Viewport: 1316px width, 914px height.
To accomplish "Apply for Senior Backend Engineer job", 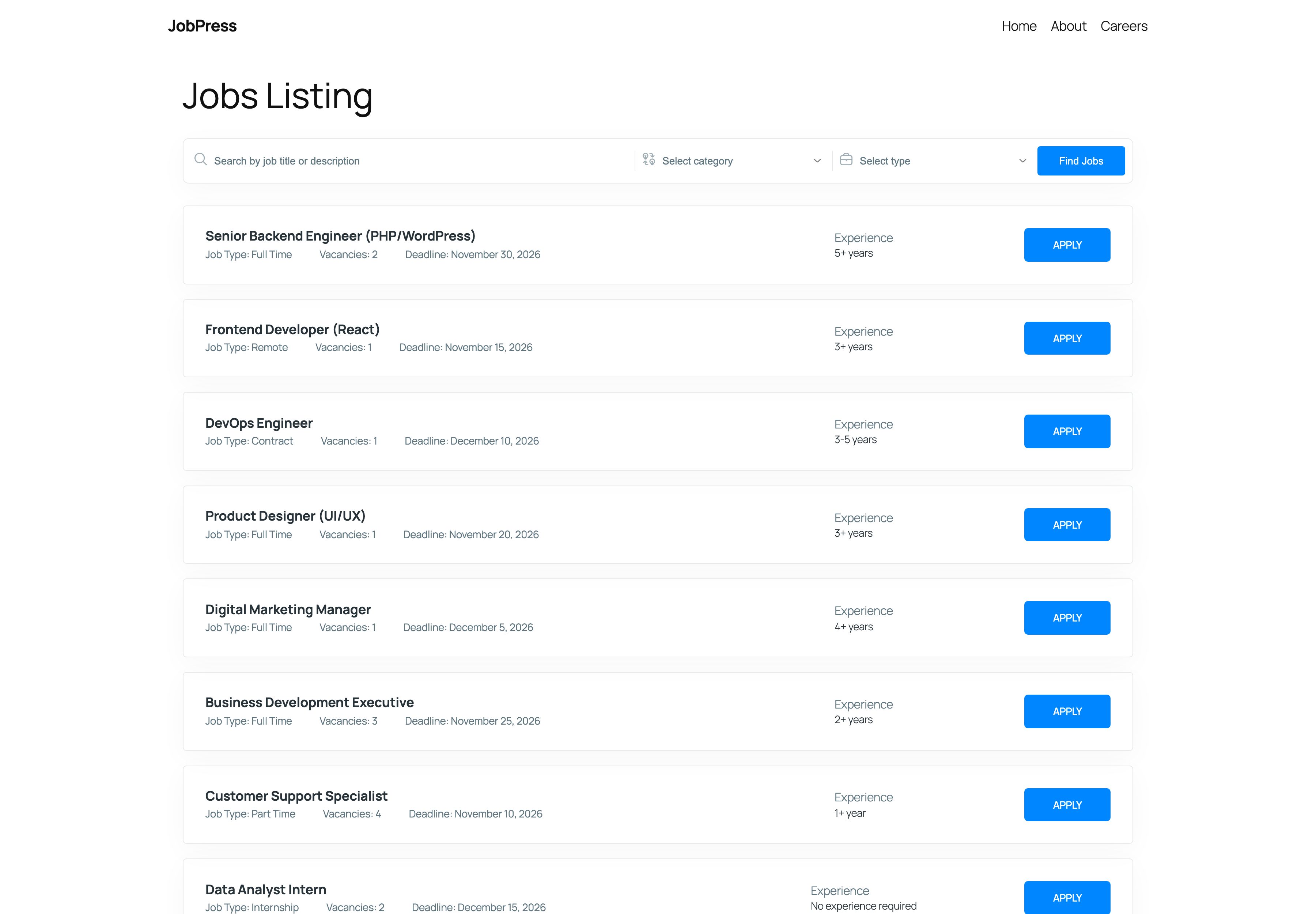I will click(x=1067, y=245).
